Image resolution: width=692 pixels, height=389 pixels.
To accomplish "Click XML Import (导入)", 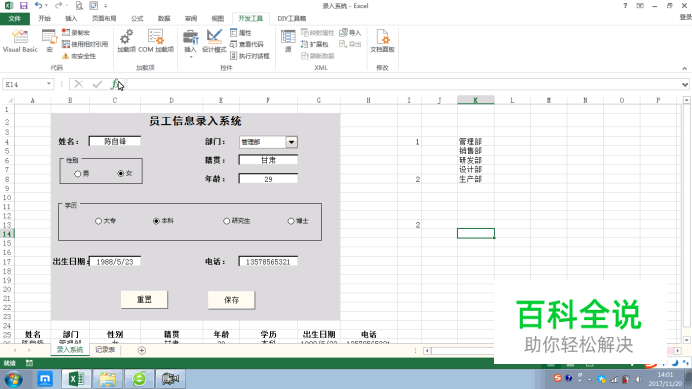I will [350, 33].
